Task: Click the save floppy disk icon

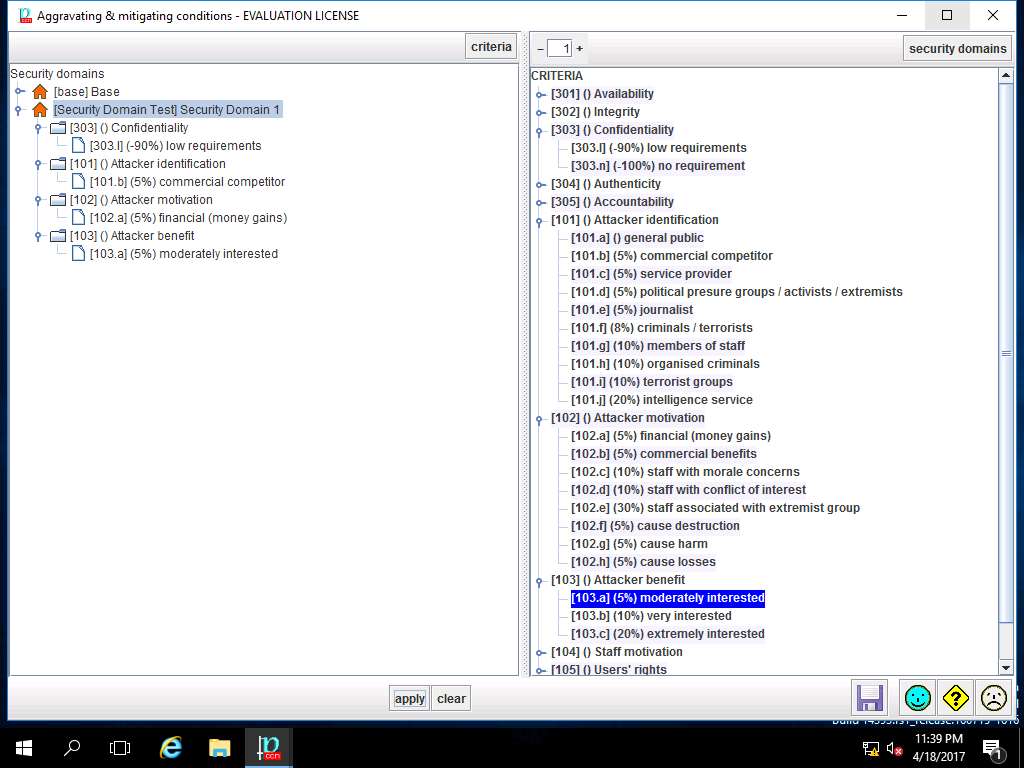Action: (869, 698)
